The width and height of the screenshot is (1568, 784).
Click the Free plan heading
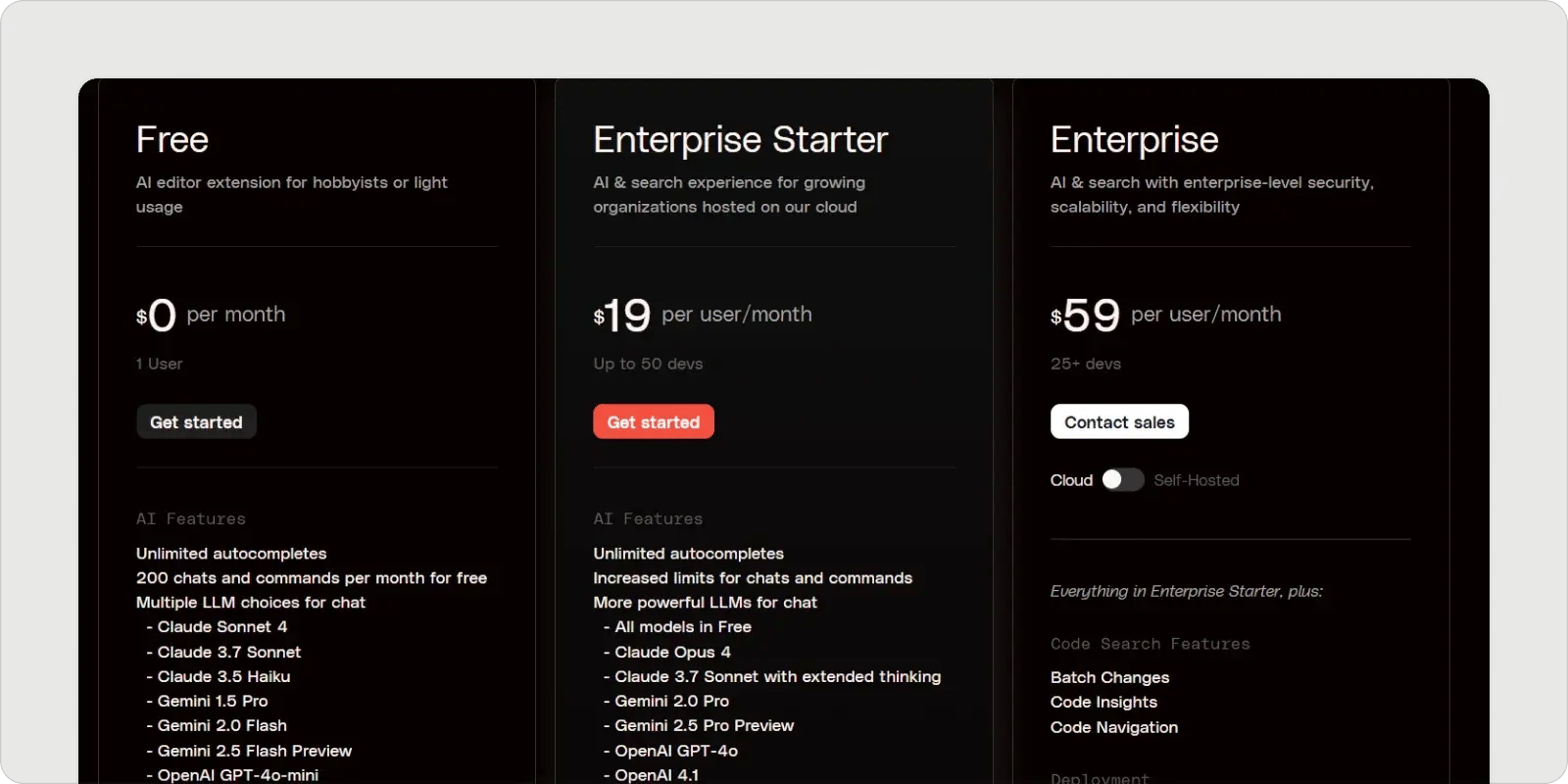[x=172, y=140]
